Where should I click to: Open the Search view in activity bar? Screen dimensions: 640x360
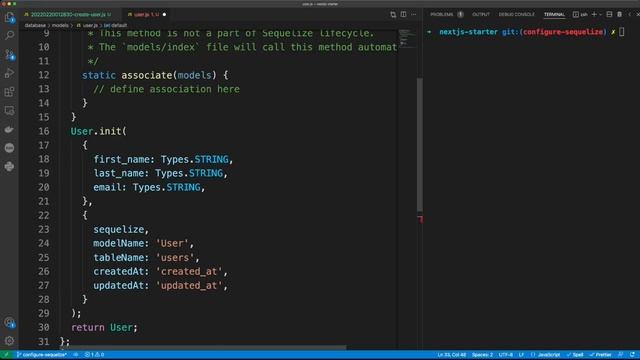tap(9, 36)
